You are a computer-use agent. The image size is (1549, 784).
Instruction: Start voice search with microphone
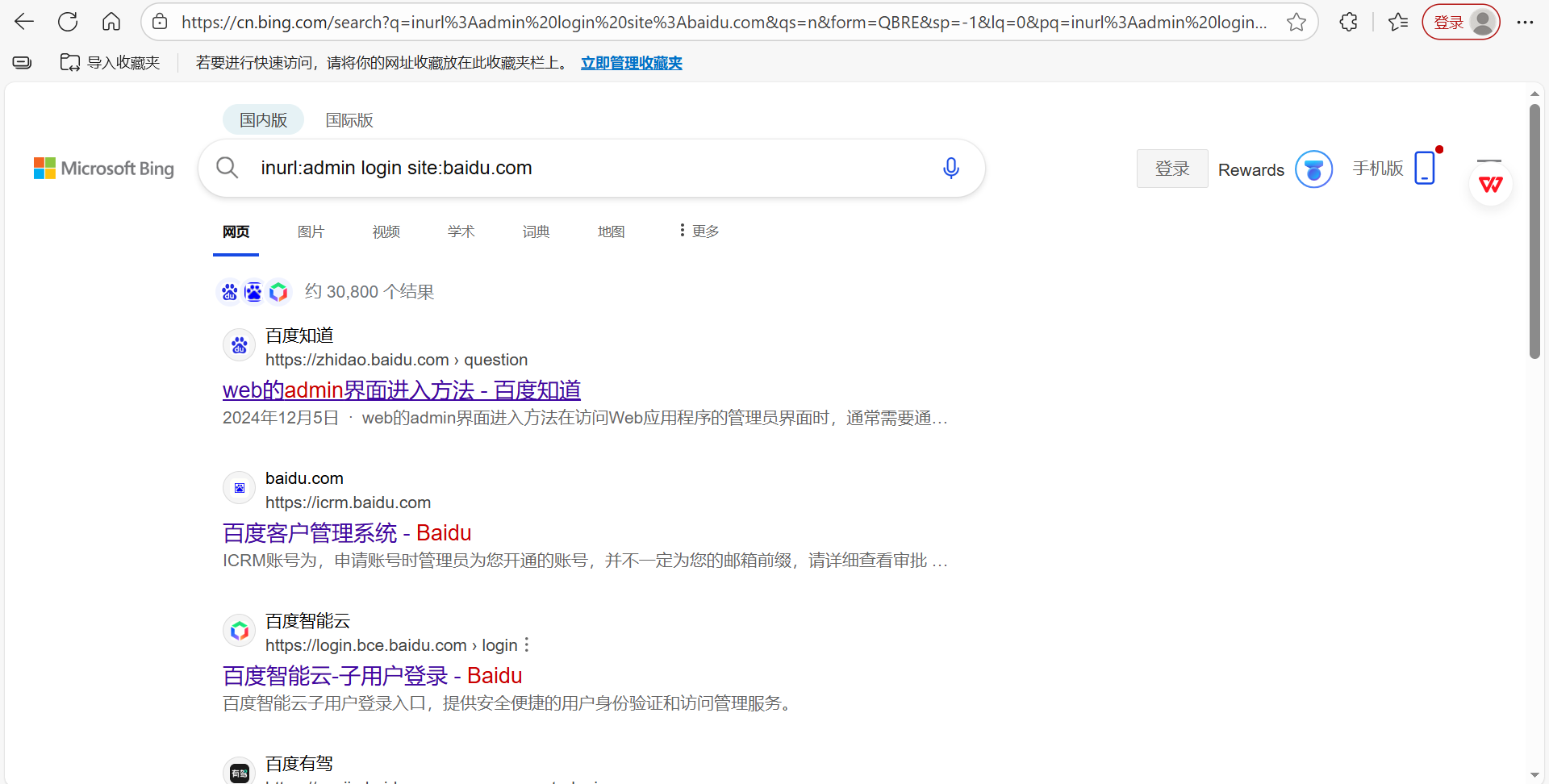point(951,168)
